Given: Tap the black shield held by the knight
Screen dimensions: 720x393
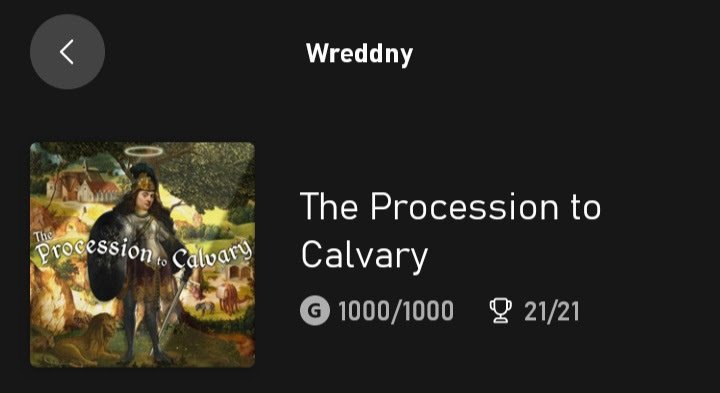Looking at the screenshot, I should (x=107, y=257).
